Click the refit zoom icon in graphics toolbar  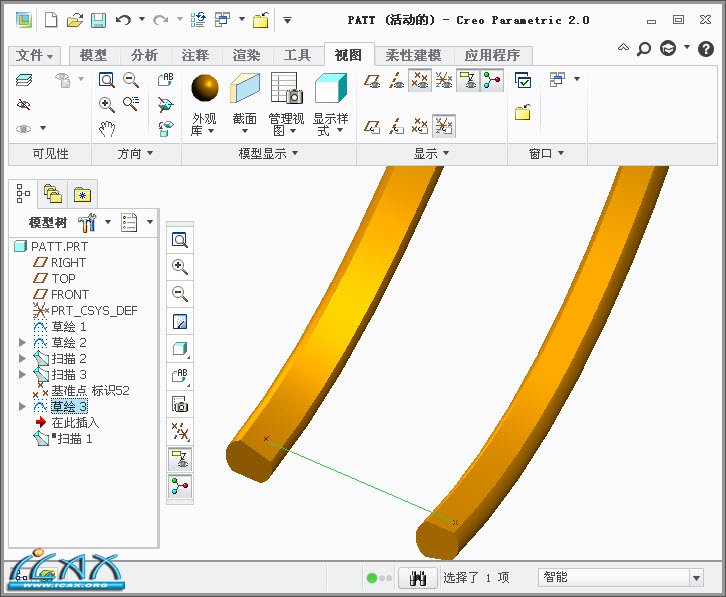[180, 240]
